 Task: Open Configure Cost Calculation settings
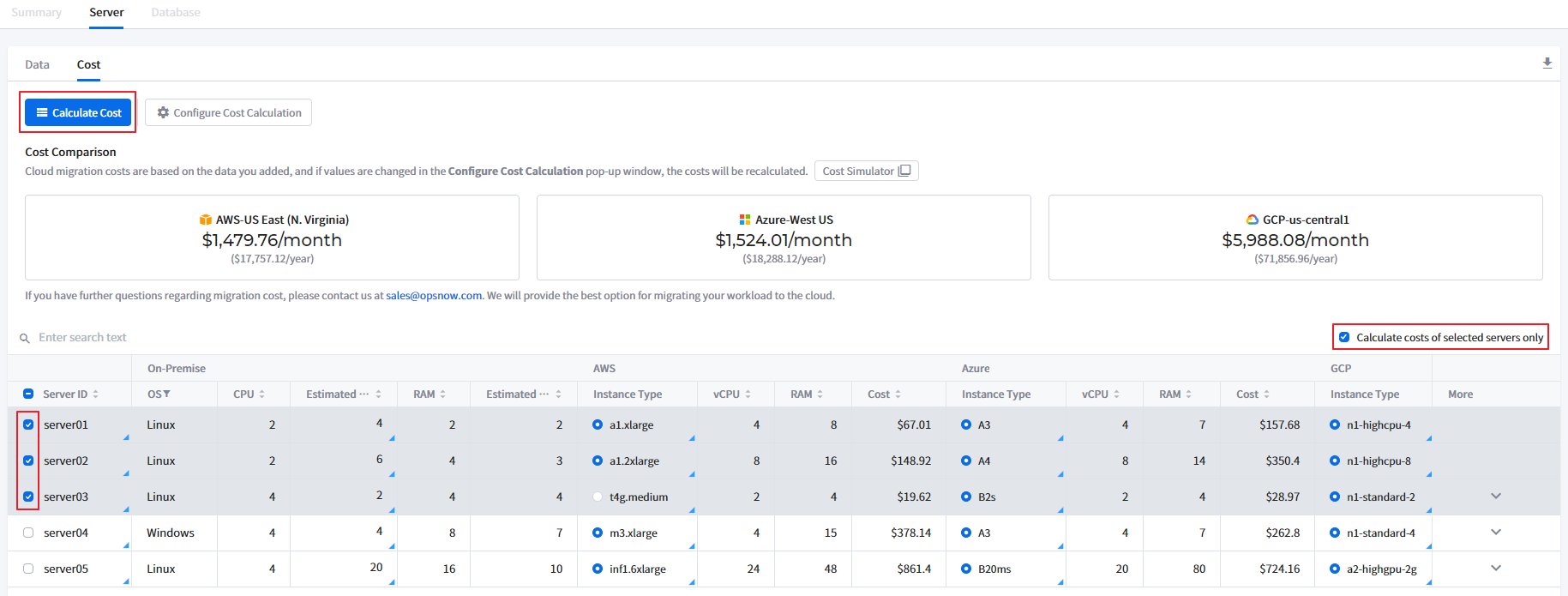228,112
